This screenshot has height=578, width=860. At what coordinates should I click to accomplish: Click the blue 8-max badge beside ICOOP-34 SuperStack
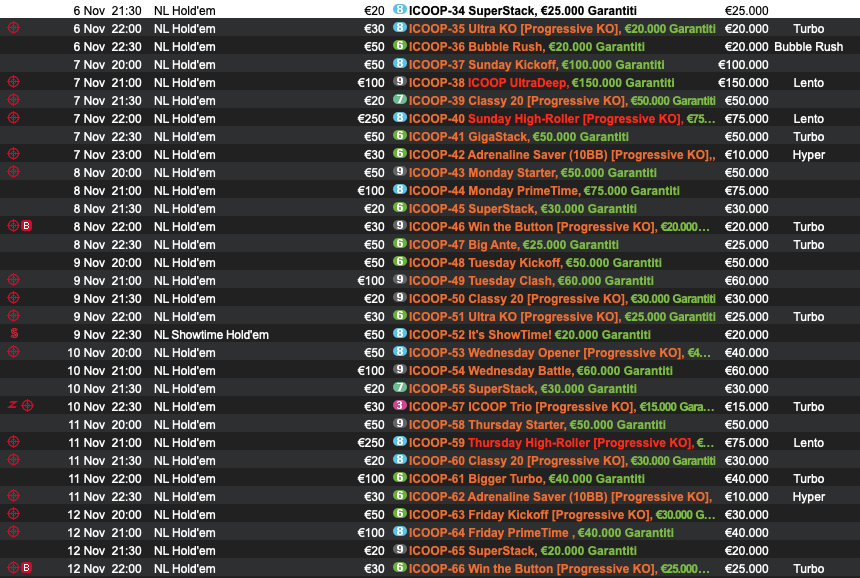pyautogui.click(x=400, y=9)
